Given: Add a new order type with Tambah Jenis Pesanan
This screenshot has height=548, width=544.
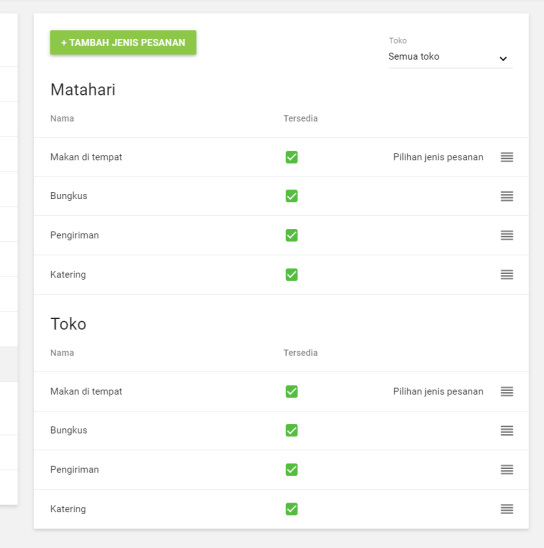Looking at the screenshot, I should [x=123, y=43].
